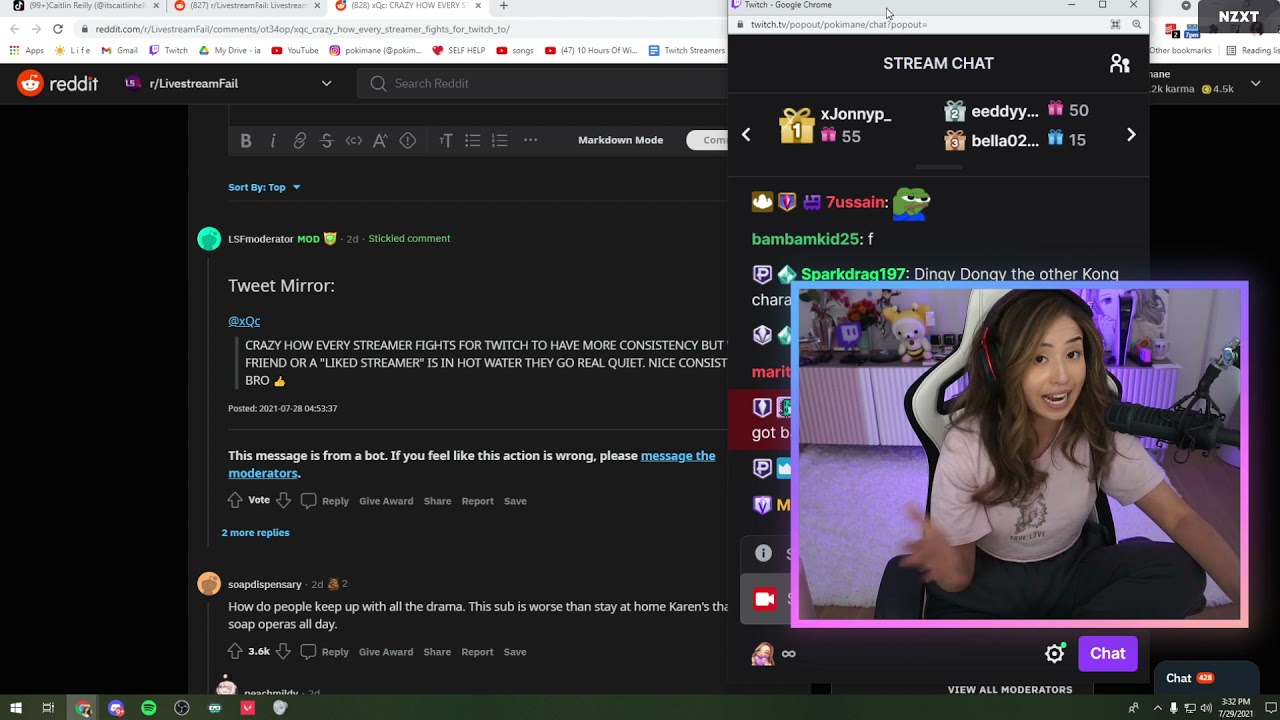Image resolution: width=1280 pixels, height=720 pixels.
Task: Open soapdispensary's user profile
Action: [264, 584]
